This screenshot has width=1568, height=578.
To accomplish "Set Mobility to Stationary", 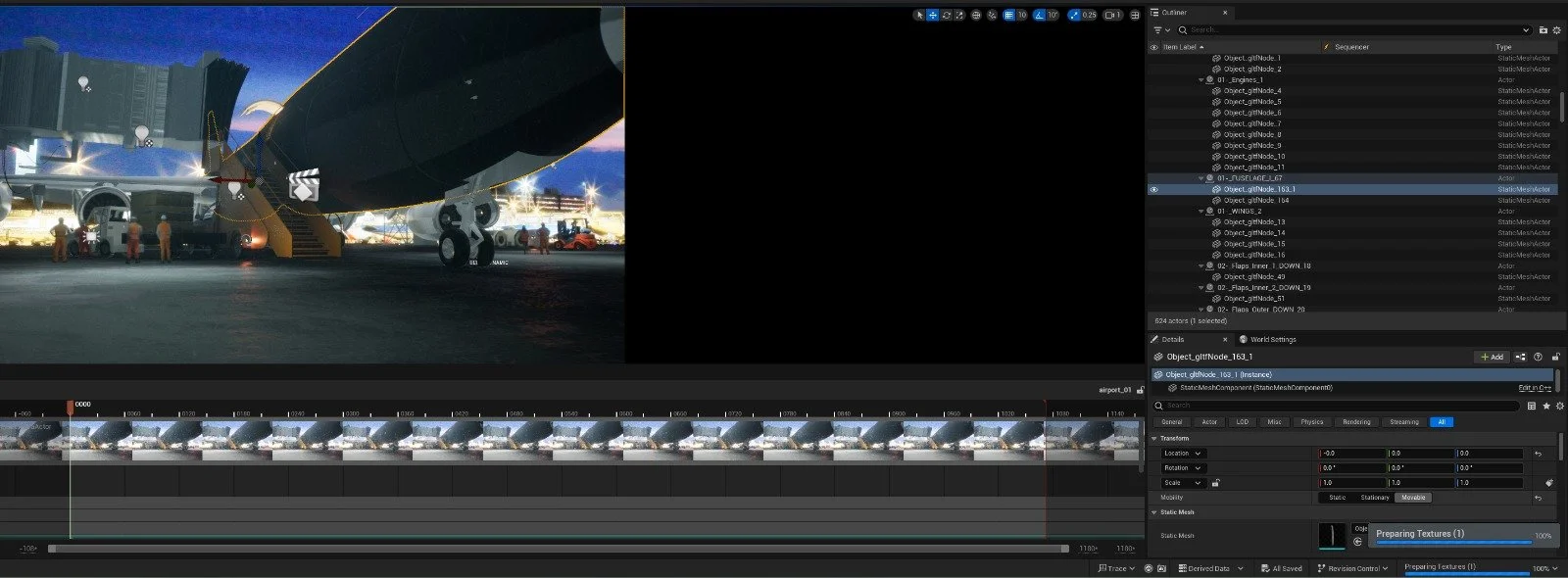I will (x=1375, y=498).
